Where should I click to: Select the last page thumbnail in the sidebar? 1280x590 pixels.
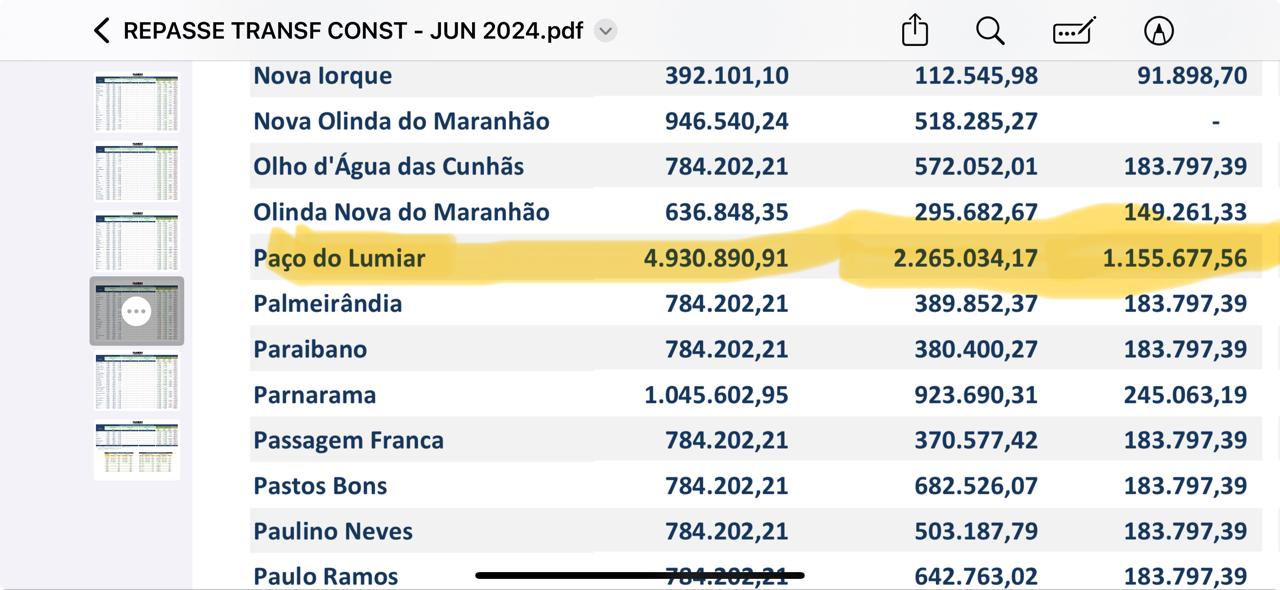pos(137,450)
